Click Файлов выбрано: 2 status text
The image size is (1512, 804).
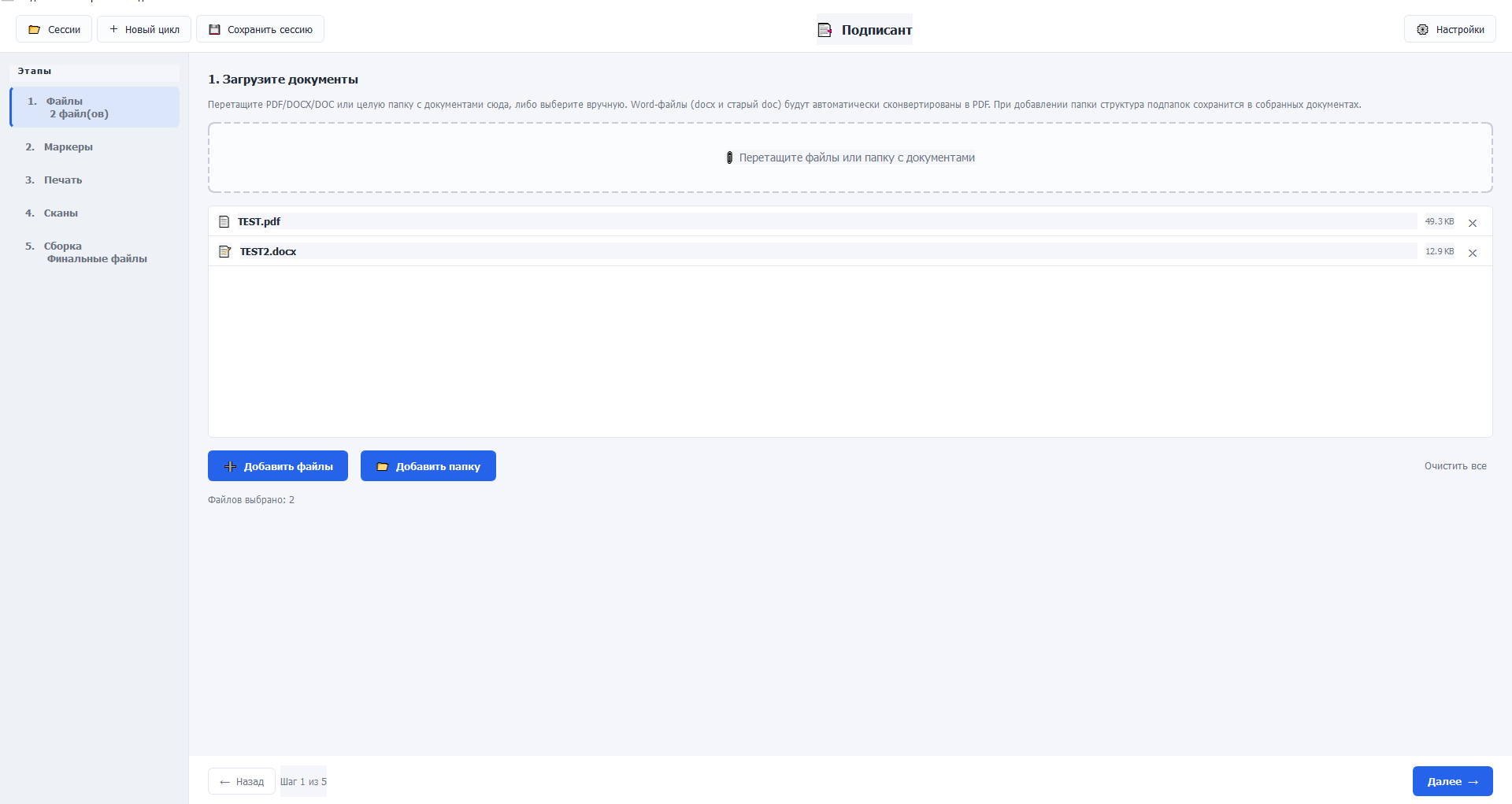[x=251, y=500]
